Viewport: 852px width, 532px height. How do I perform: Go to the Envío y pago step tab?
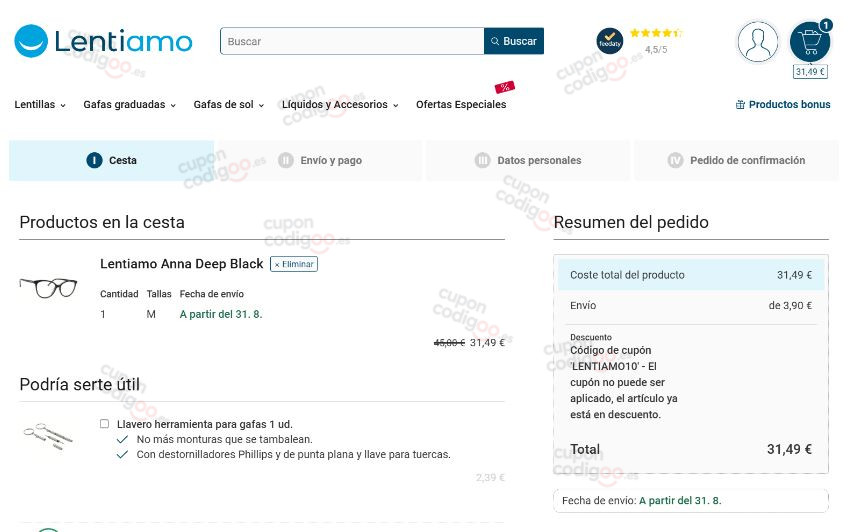click(x=320, y=160)
